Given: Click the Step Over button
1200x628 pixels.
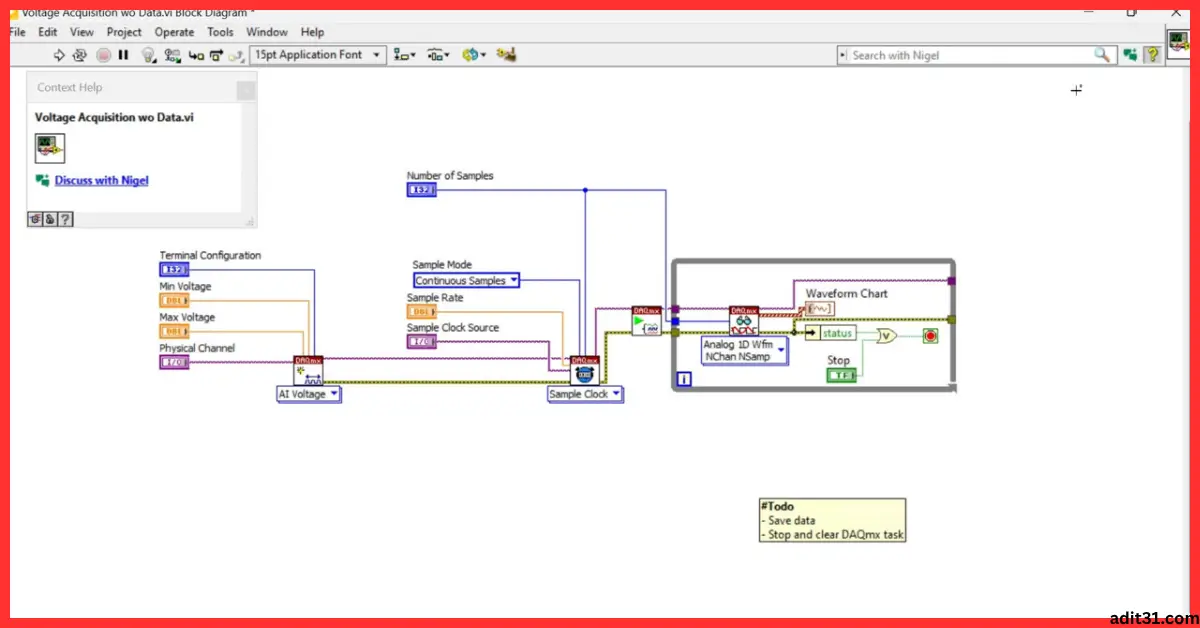Looking at the screenshot, I should click(216, 55).
